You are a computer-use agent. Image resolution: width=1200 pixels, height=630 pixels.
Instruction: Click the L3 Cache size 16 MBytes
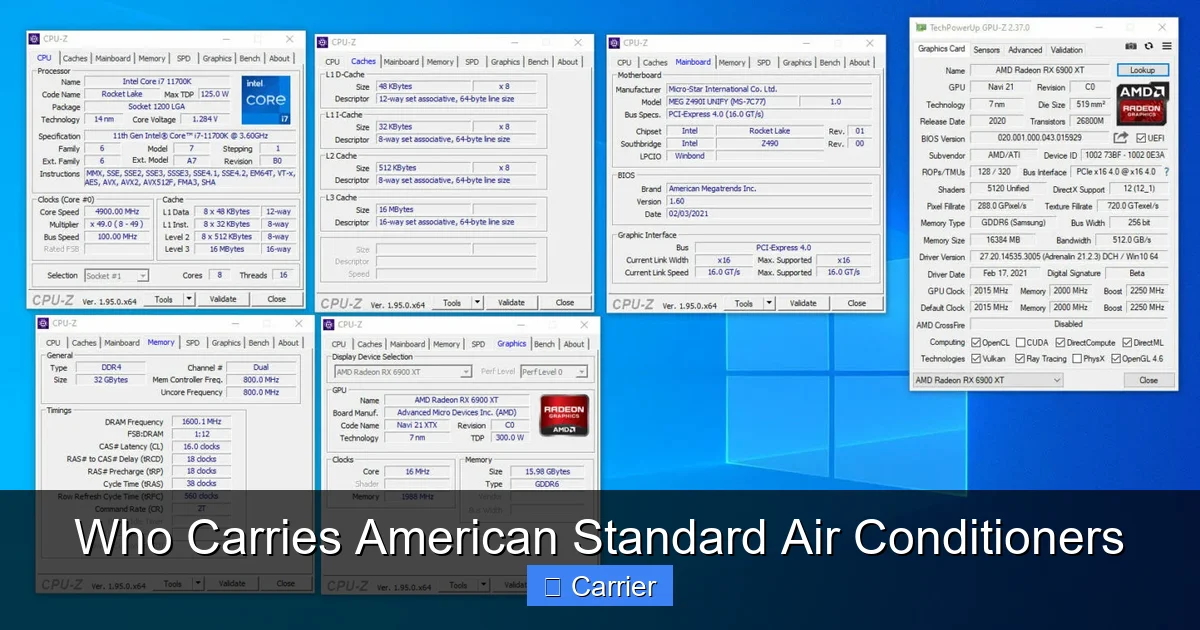[x=424, y=209]
